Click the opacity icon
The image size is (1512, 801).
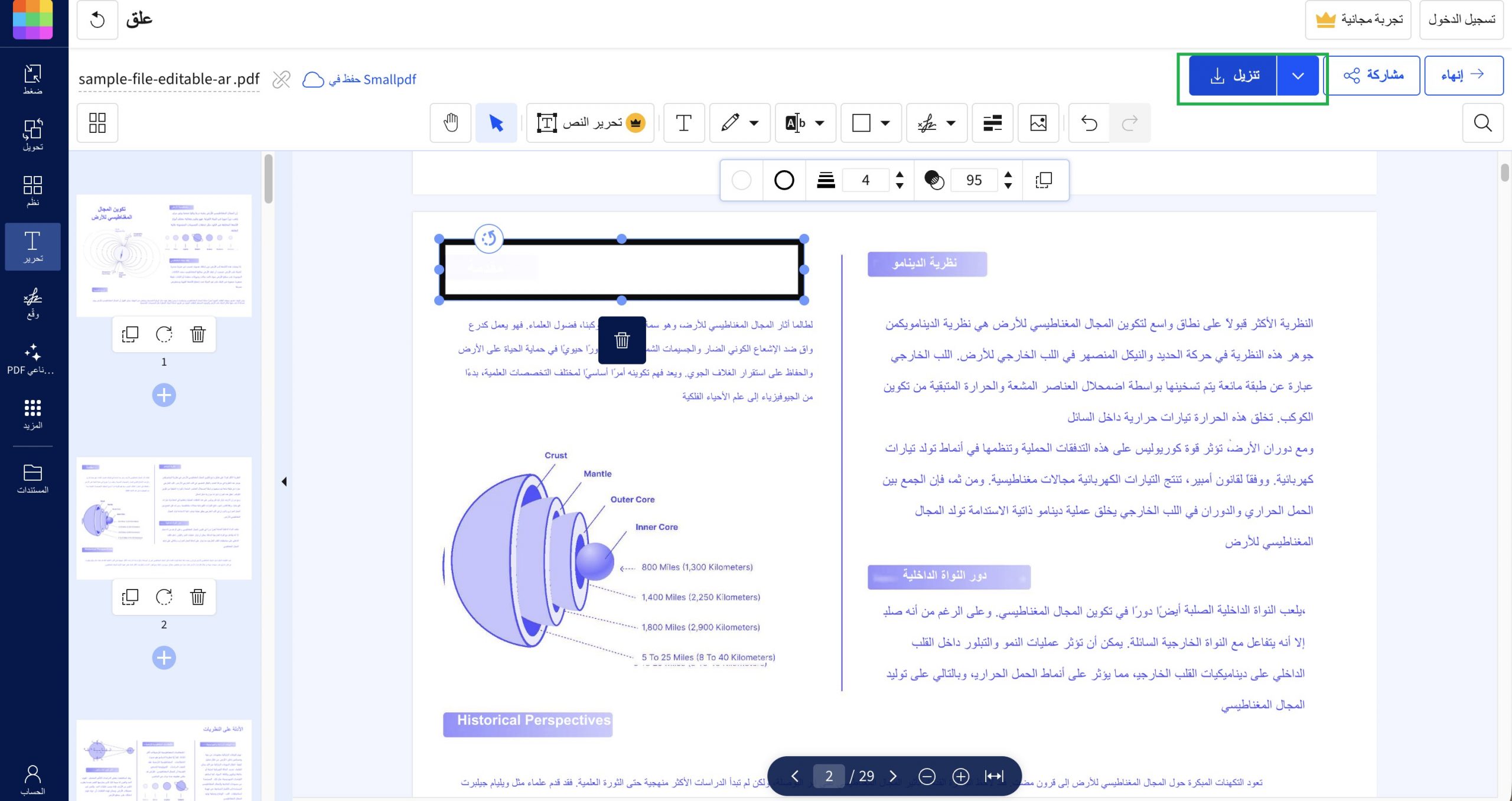point(934,180)
